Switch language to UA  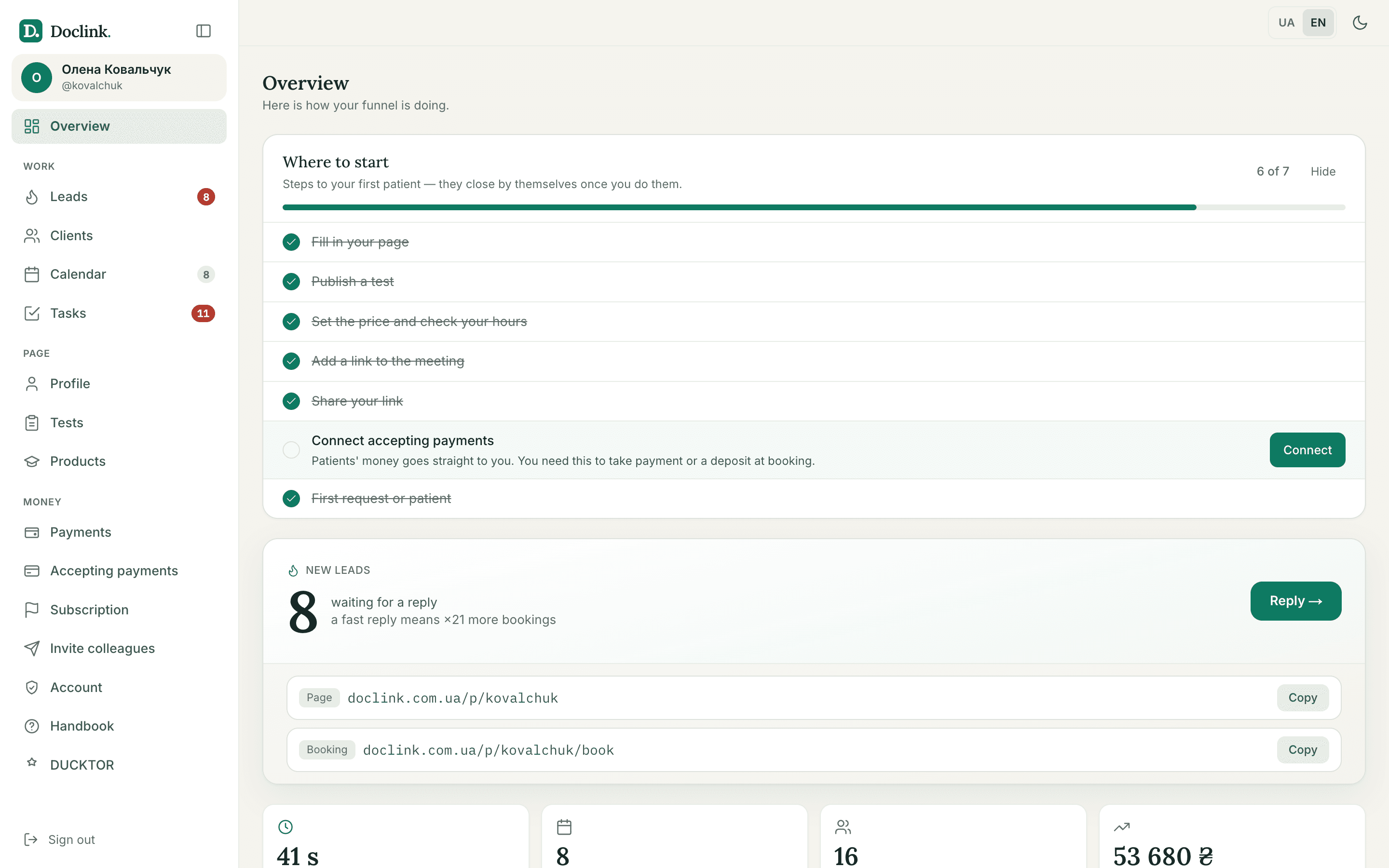pyautogui.click(x=1286, y=22)
